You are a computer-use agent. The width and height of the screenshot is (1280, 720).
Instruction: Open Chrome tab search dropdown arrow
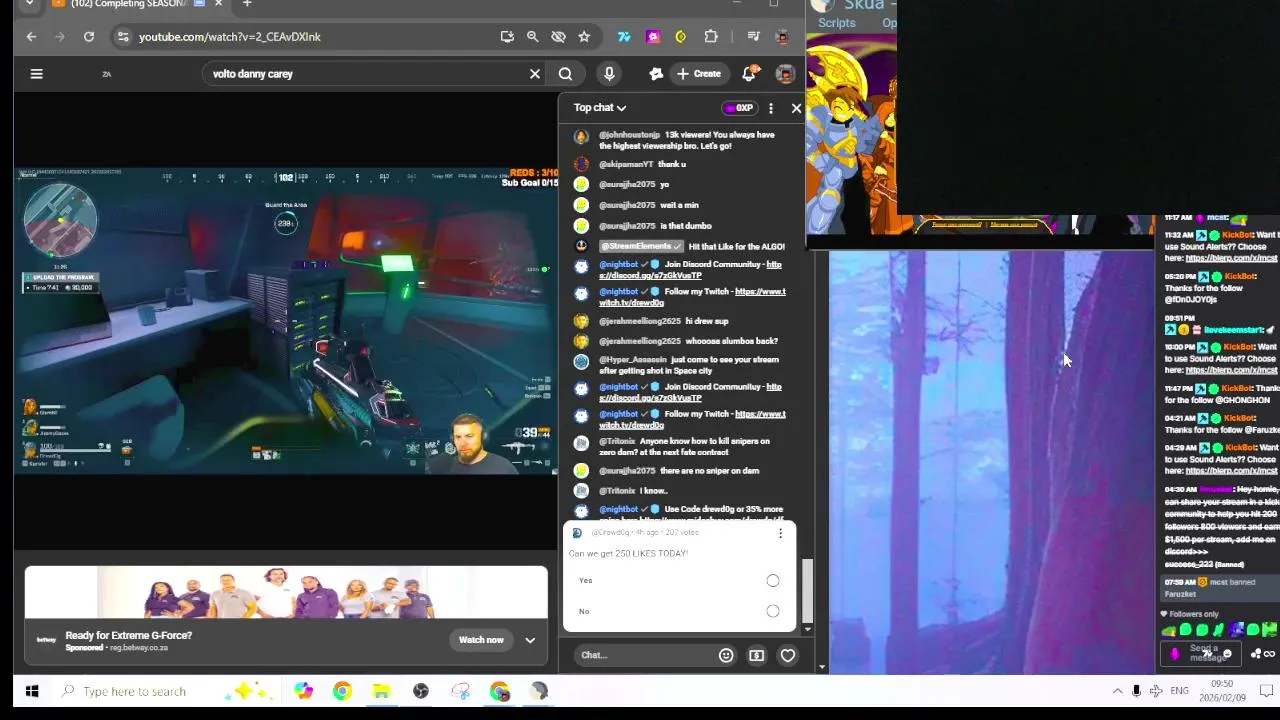[29, 4]
